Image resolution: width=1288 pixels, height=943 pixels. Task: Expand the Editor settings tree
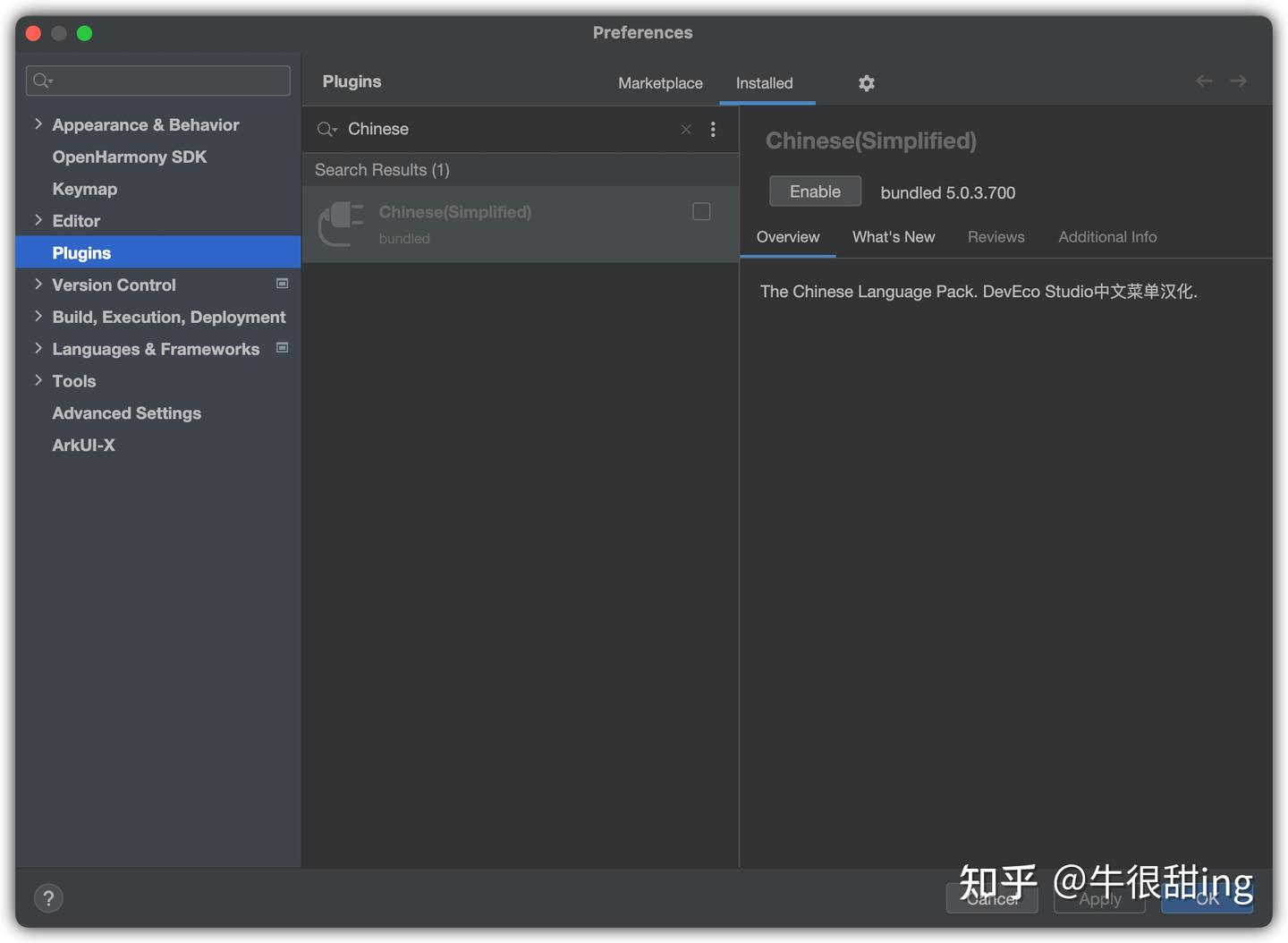pos(38,220)
